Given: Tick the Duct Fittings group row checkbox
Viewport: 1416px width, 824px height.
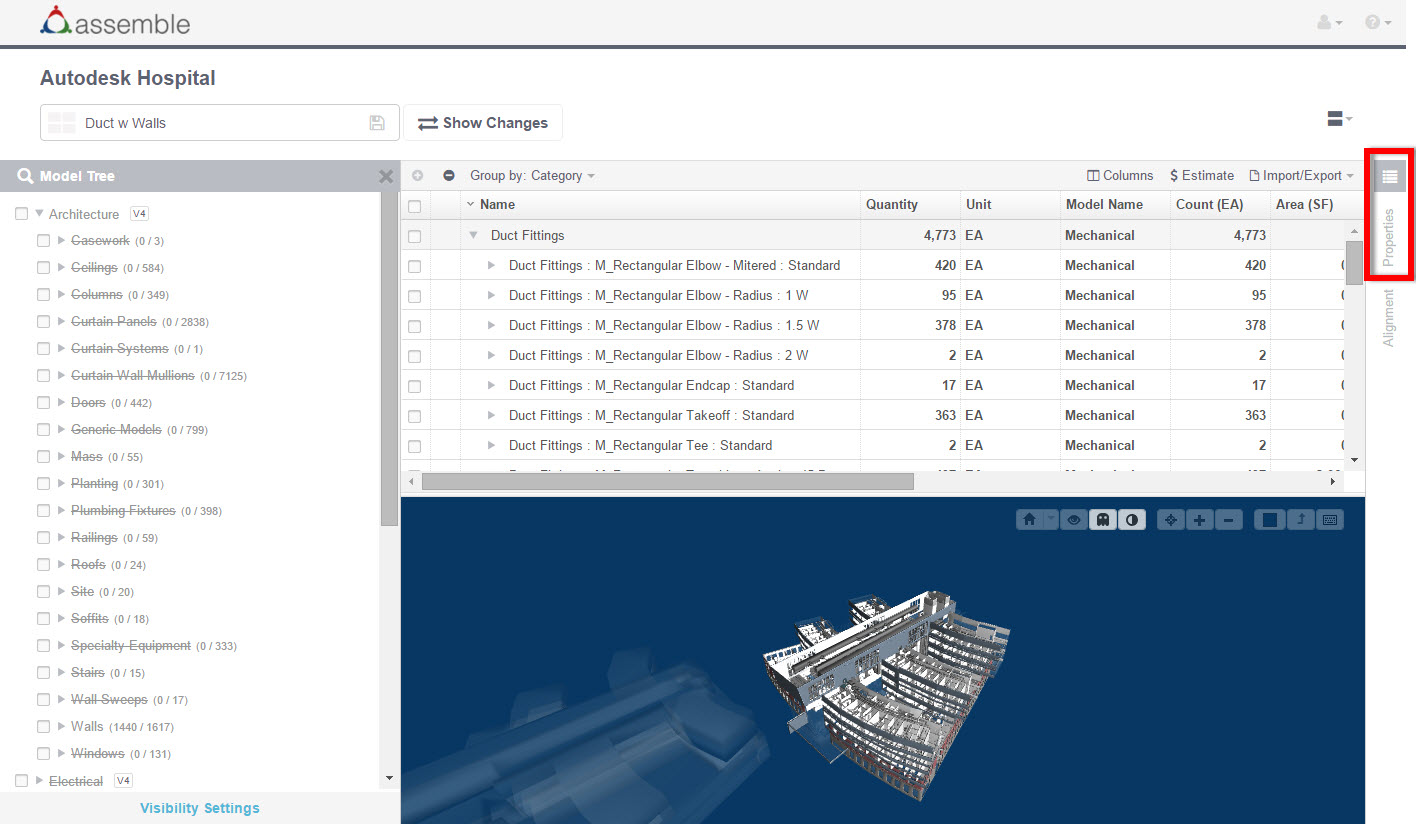Looking at the screenshot, I should 415,236.
